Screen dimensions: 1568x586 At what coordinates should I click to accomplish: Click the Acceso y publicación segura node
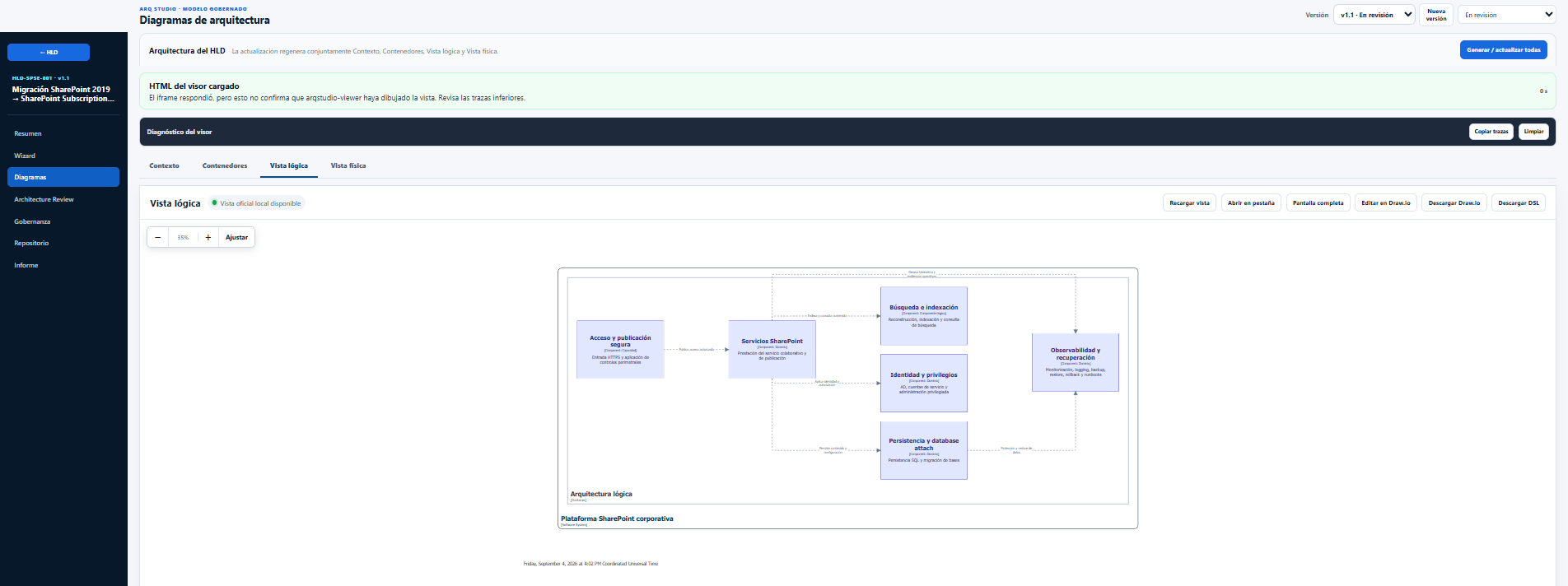(x=620, y=350)
